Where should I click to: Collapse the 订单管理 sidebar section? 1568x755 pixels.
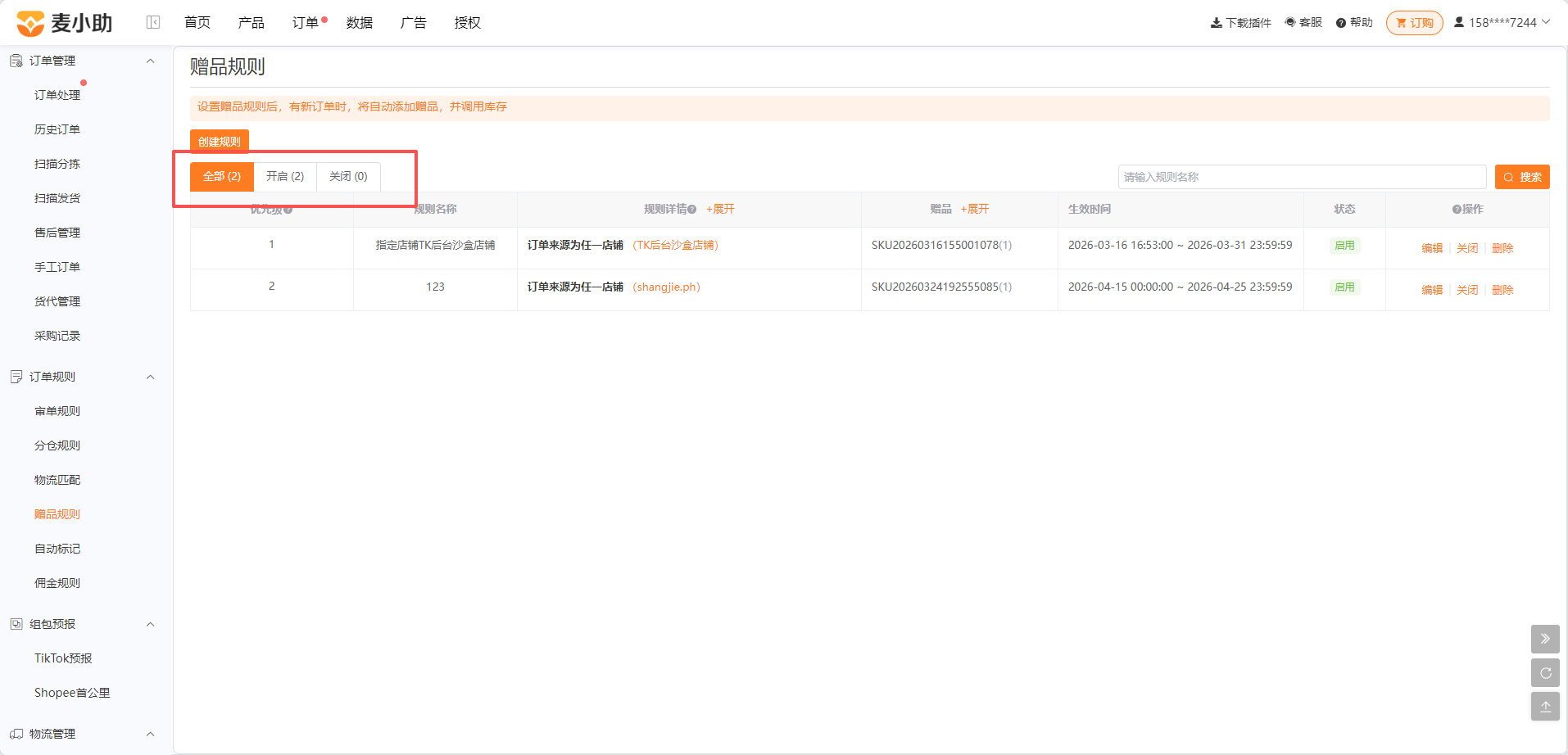[x=150, y=61]
